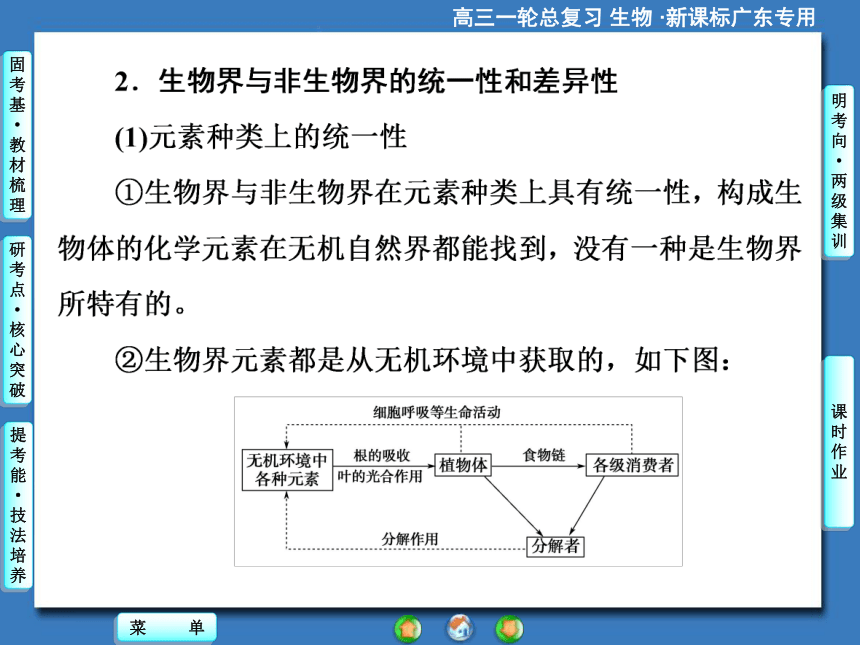Click the 植物体 diagram box
Screen dimensions: 860x645
point(463,465)
